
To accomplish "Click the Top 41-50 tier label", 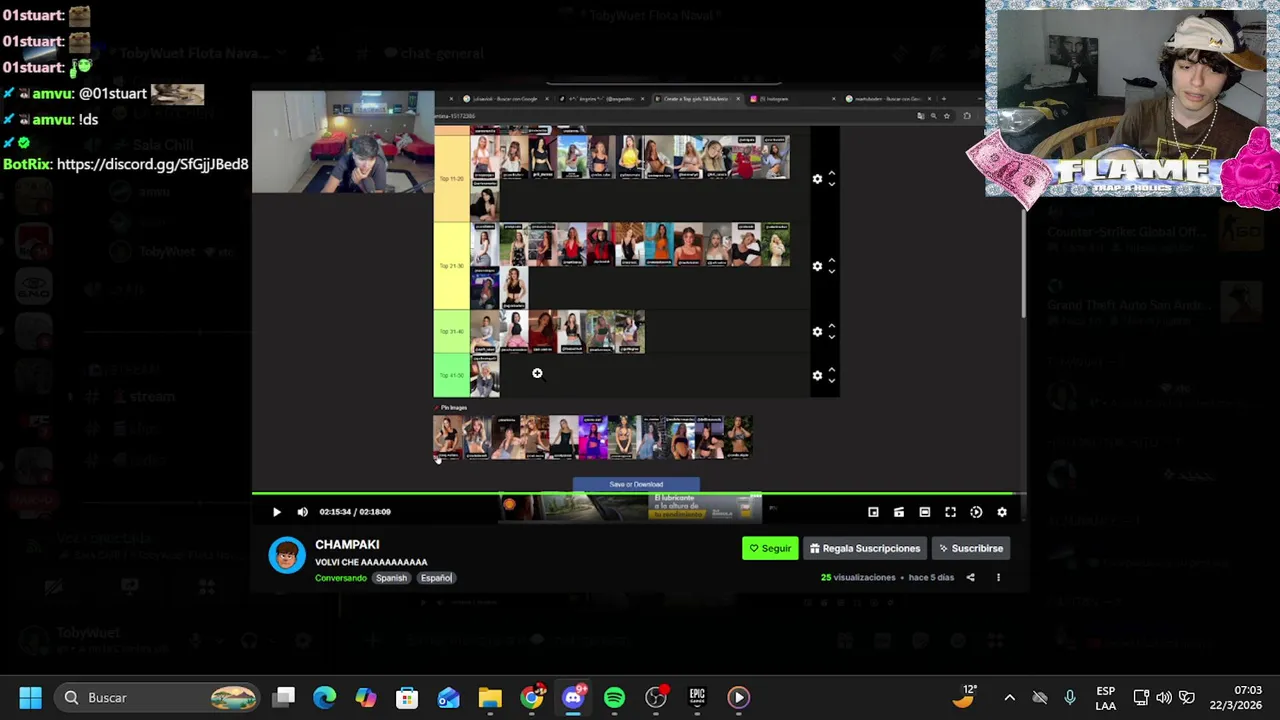I will (451, 375).
